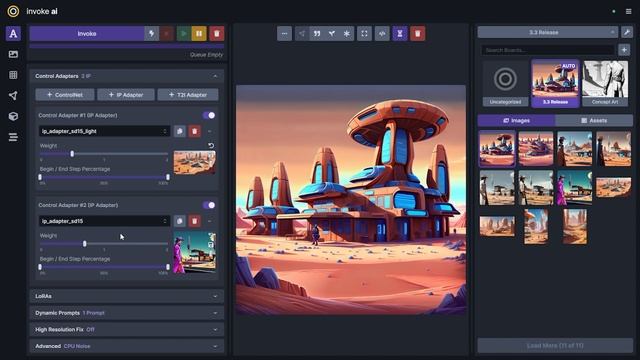Expand the Advanced CPU Noise section
640x360 pixels.
[127, 346]
